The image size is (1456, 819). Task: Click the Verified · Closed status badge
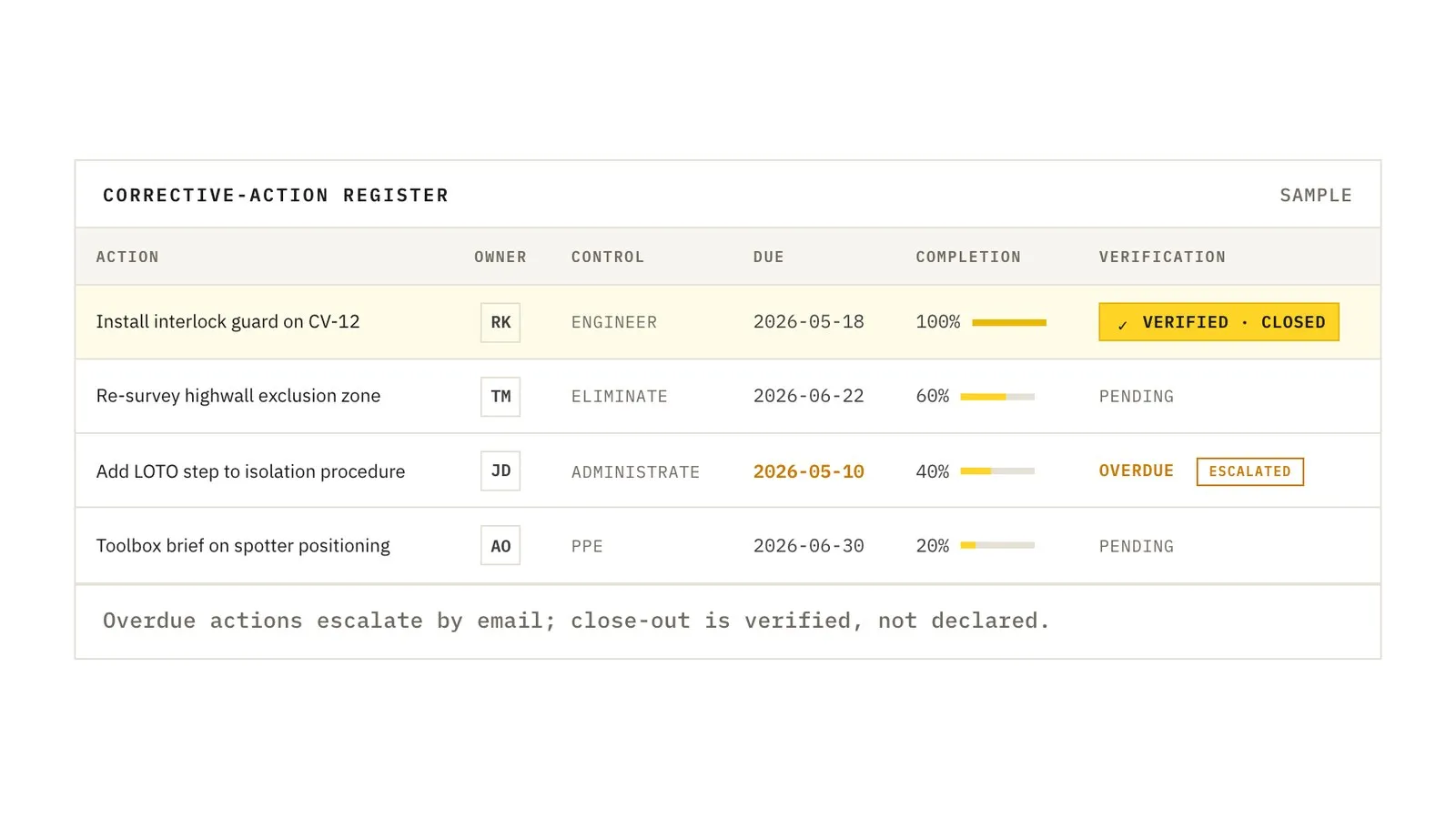1218,322
